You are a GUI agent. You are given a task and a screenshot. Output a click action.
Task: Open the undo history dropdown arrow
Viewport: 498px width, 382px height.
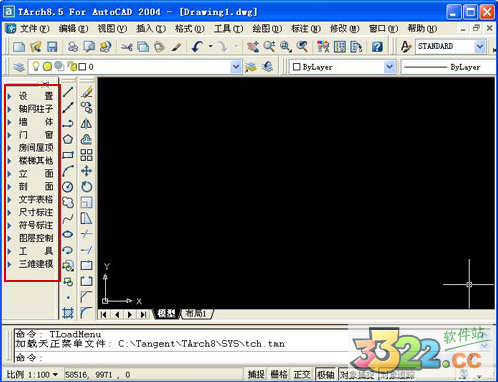pyautogui.click(x=211, y=46)
